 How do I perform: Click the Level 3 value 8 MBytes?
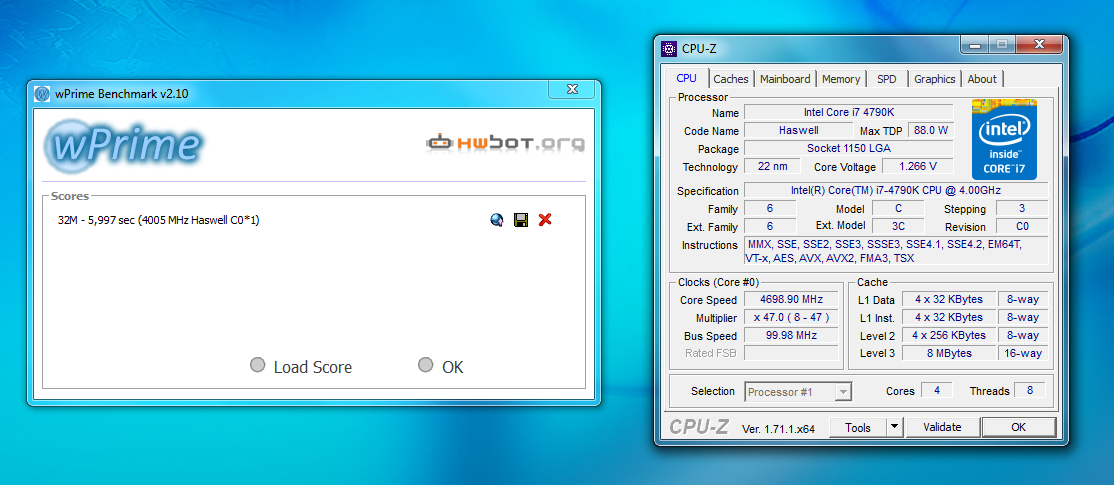click(x=948, y=353)
